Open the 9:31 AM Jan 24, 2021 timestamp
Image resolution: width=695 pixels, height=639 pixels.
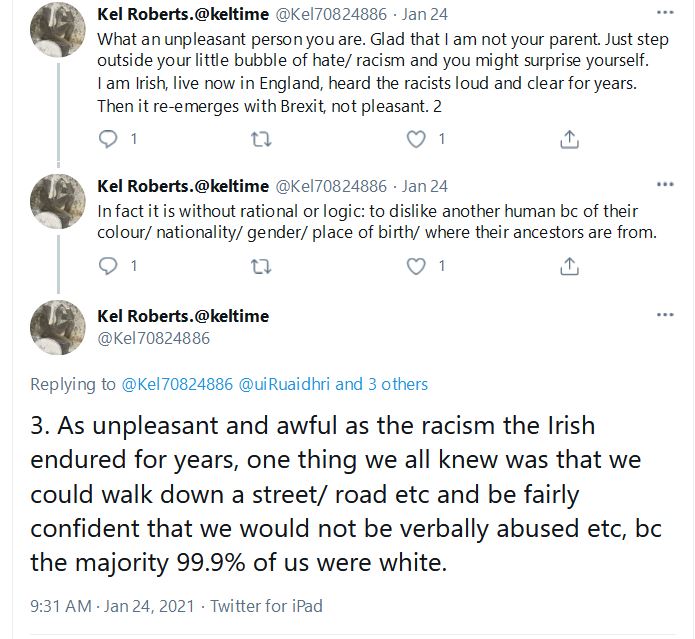pyautogui.click(x=112, y=606)
